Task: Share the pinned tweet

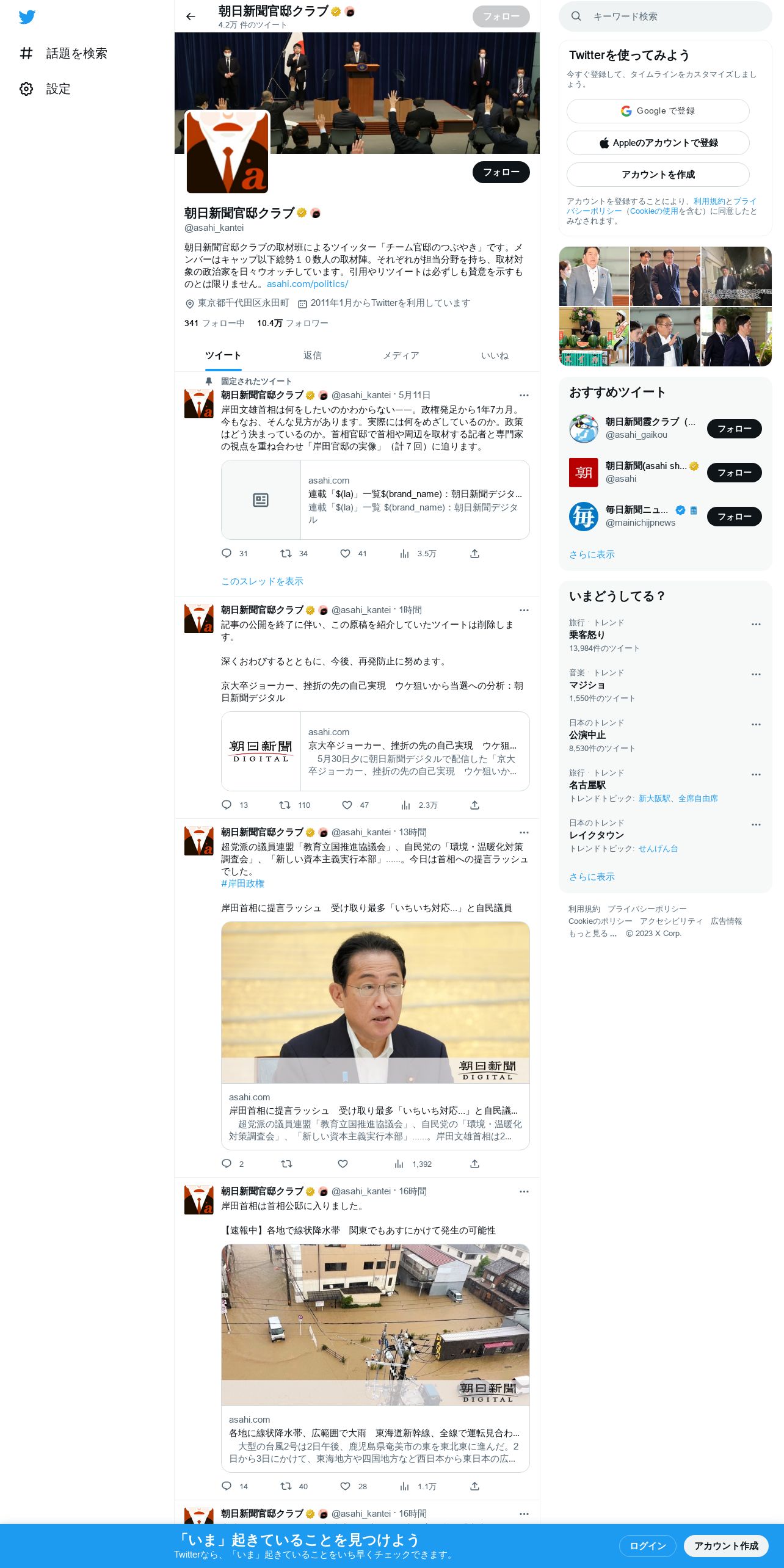Action: click(x=474, y=553)
